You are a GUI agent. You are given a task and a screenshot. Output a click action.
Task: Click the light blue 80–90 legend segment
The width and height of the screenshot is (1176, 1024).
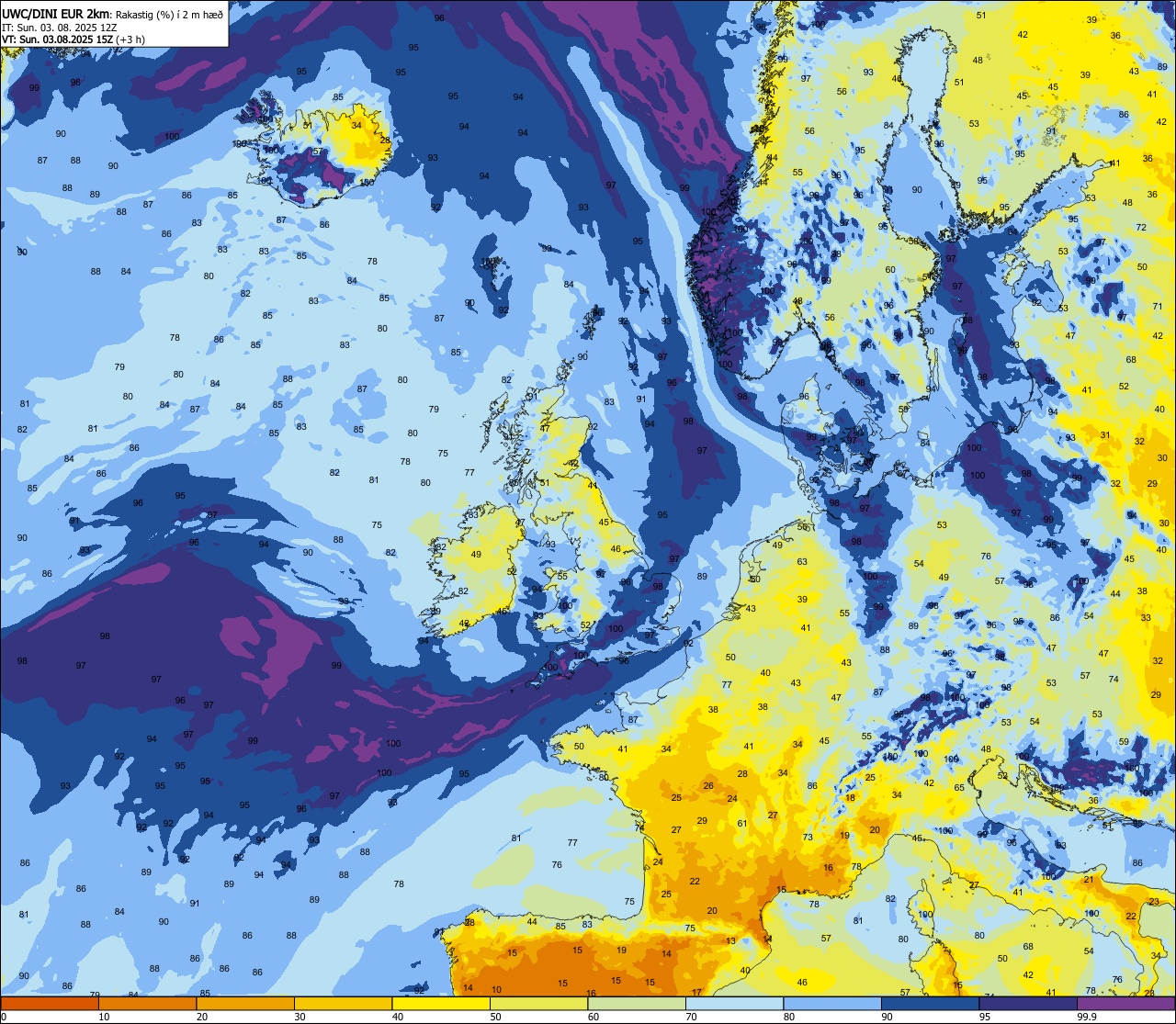pyautogui.click(x=832, y=1003)
